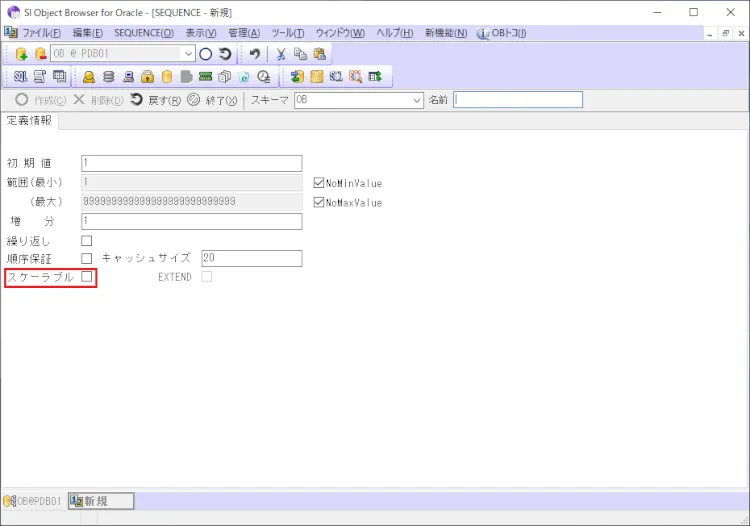This screenshot has height=526, width=750.
Task: Click the paste clipboard icon
Action: click(320, 54)
